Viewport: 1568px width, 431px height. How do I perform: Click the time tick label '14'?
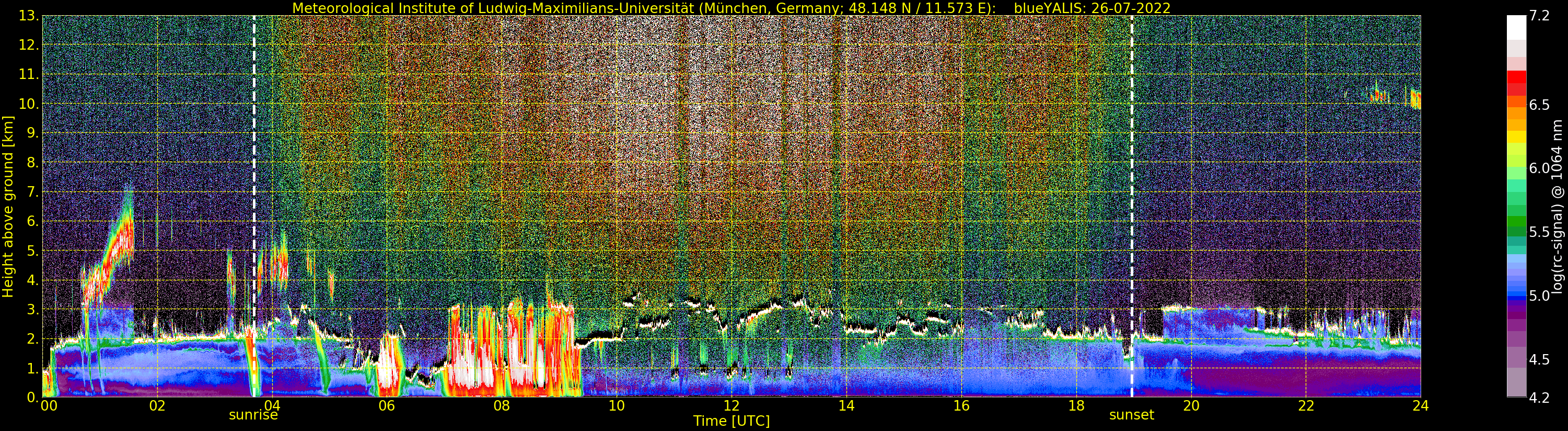(846, 405)
